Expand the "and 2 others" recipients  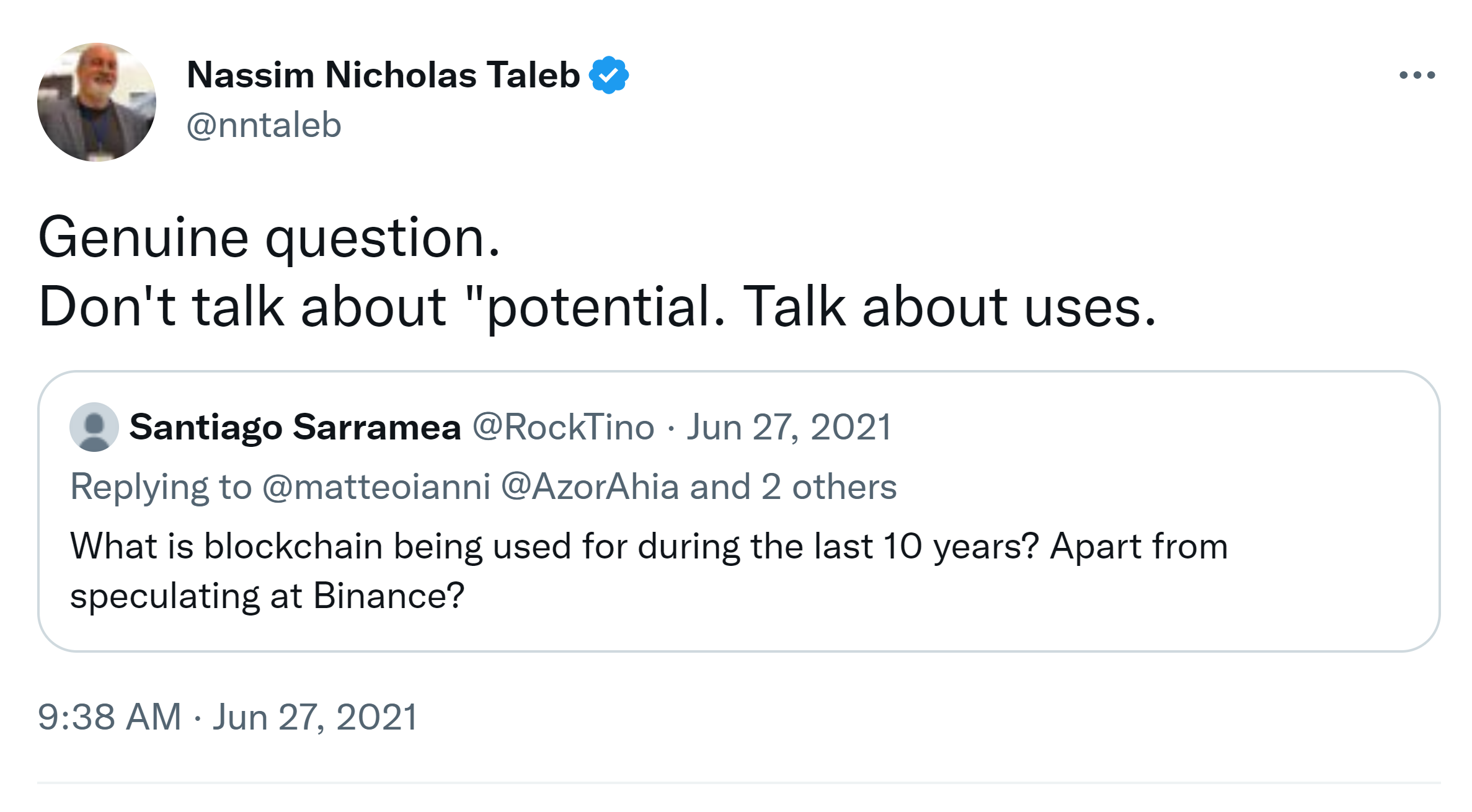793,487
